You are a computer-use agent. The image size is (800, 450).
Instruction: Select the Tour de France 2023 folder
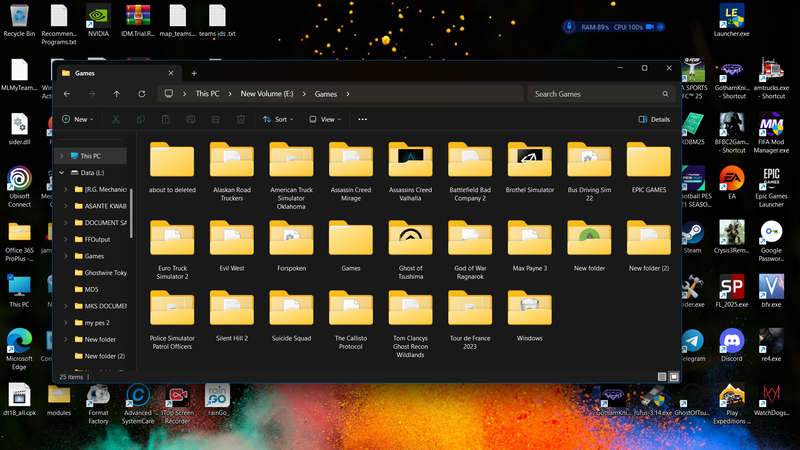click(470, 320)
